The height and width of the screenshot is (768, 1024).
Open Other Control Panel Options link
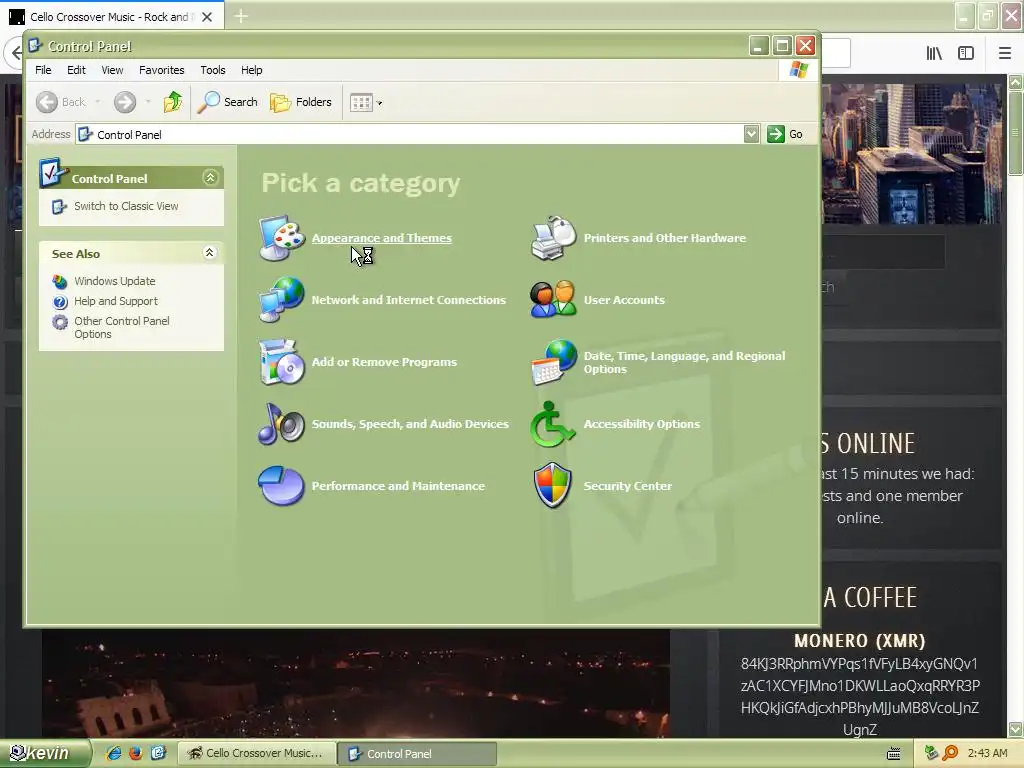coord(121,327)
